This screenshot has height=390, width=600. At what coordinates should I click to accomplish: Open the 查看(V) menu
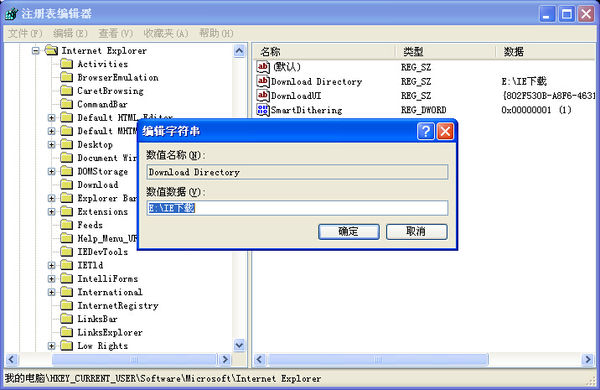tap(116, 34)
